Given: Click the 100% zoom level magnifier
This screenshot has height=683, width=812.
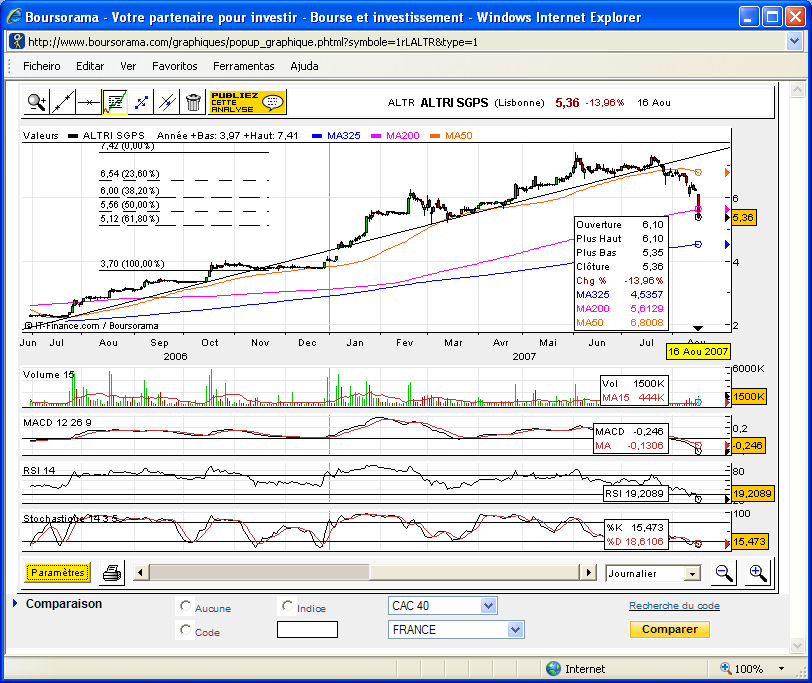Looking at the screenshot, I should [726, 668].
